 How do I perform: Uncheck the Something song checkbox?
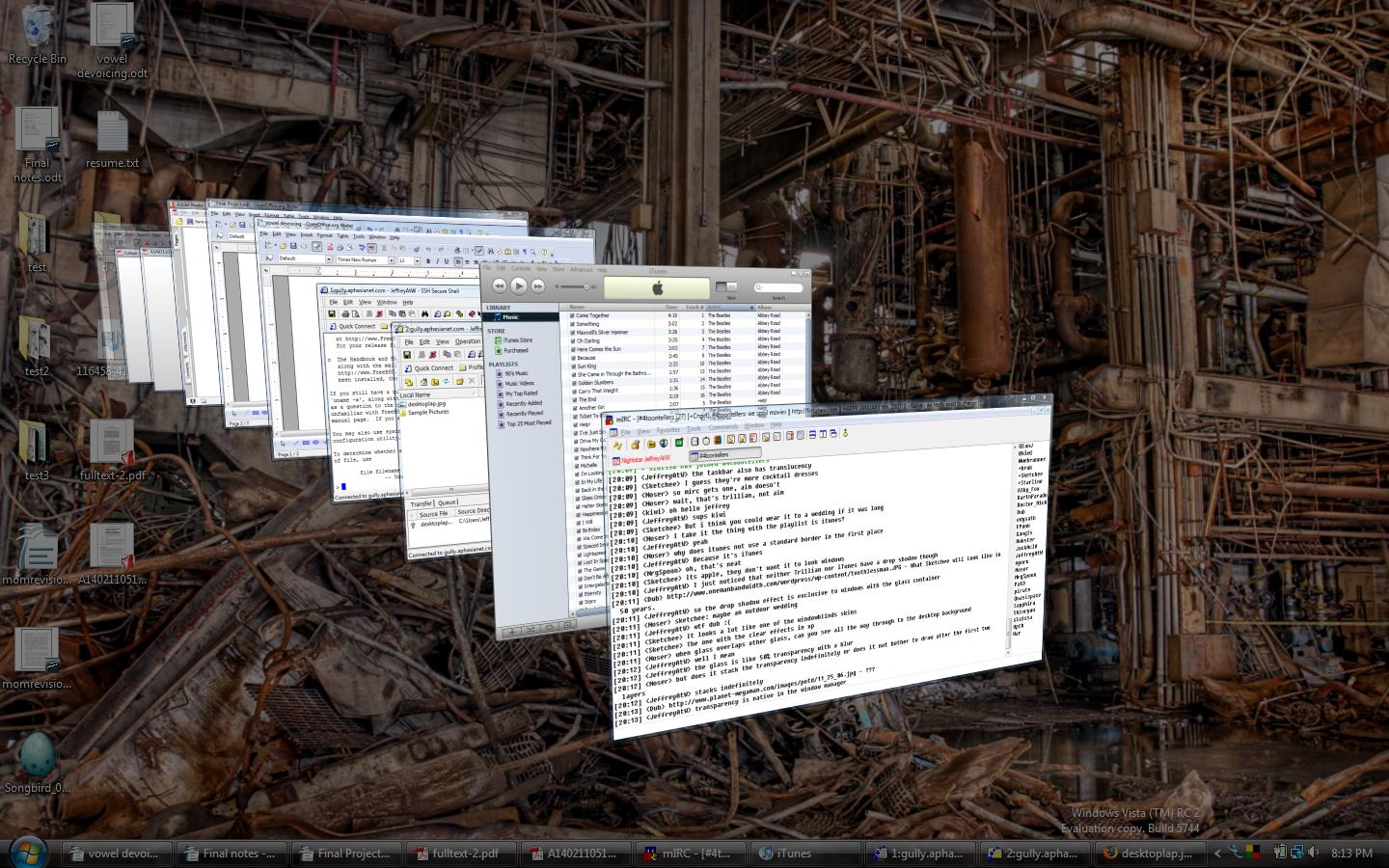click(x=573, y=324)
